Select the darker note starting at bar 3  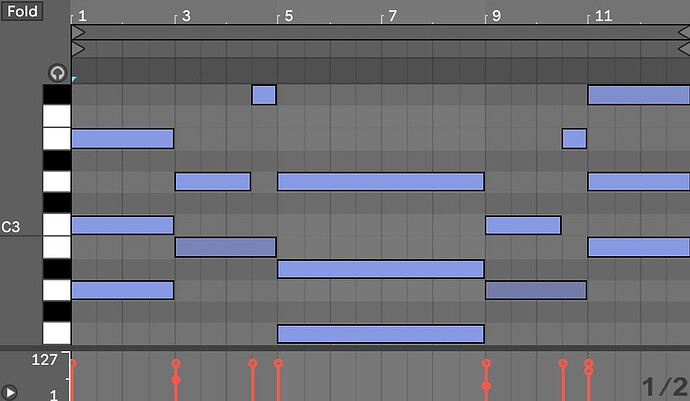point(225,247)
